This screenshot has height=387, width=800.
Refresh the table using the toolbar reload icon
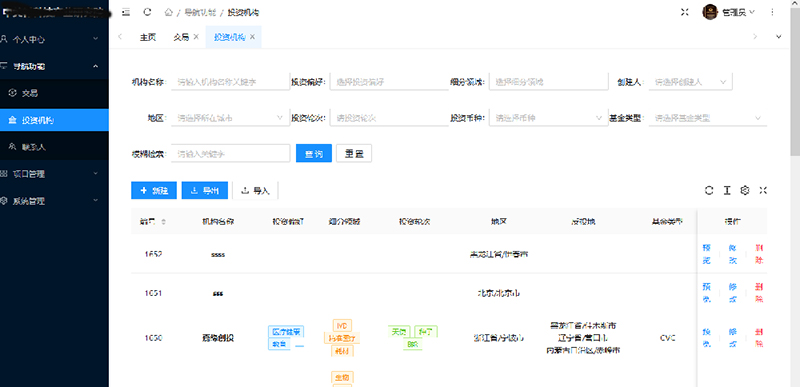click(709, 190)
